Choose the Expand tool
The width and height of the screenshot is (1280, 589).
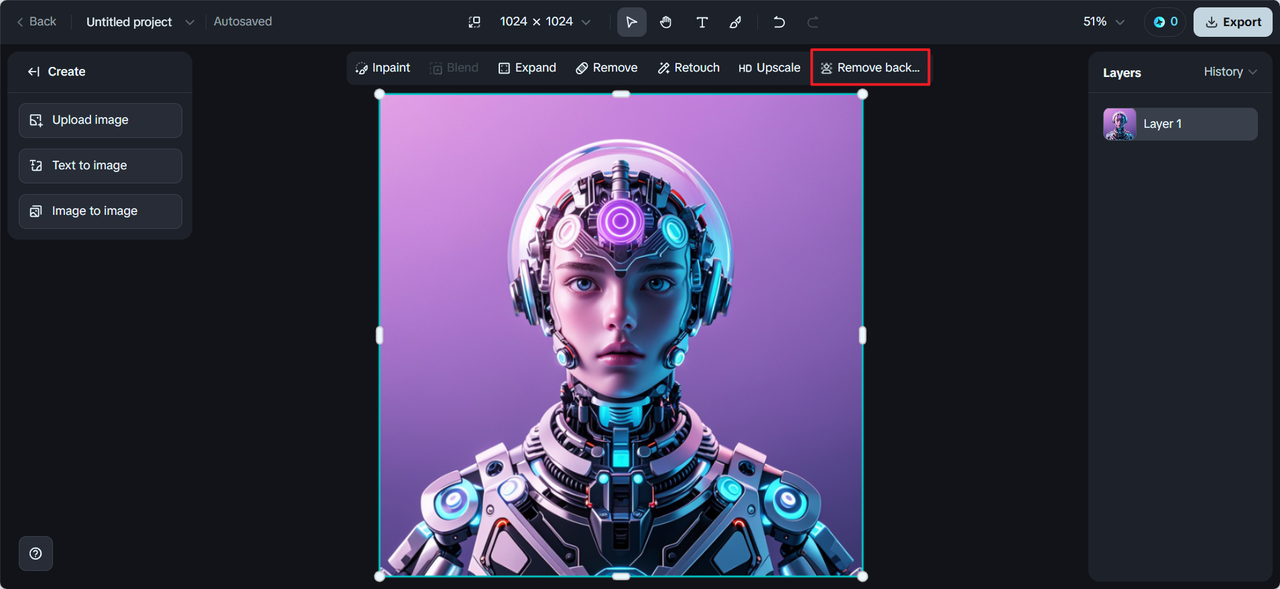coord(527,68)
